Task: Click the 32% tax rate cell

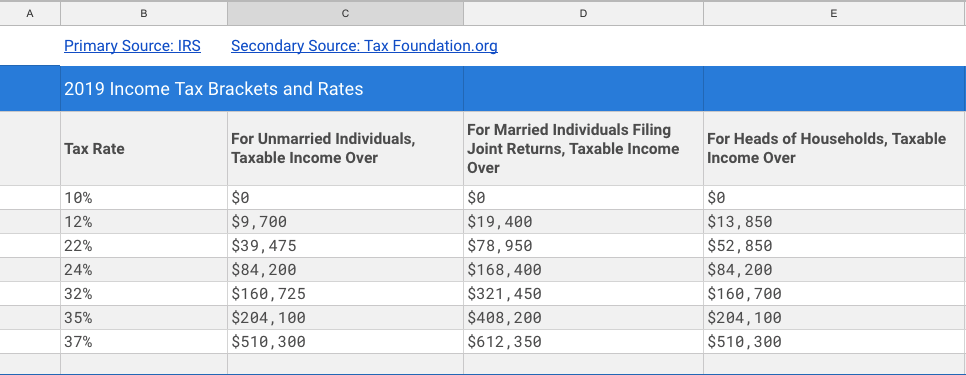Action: click(144, 294)
